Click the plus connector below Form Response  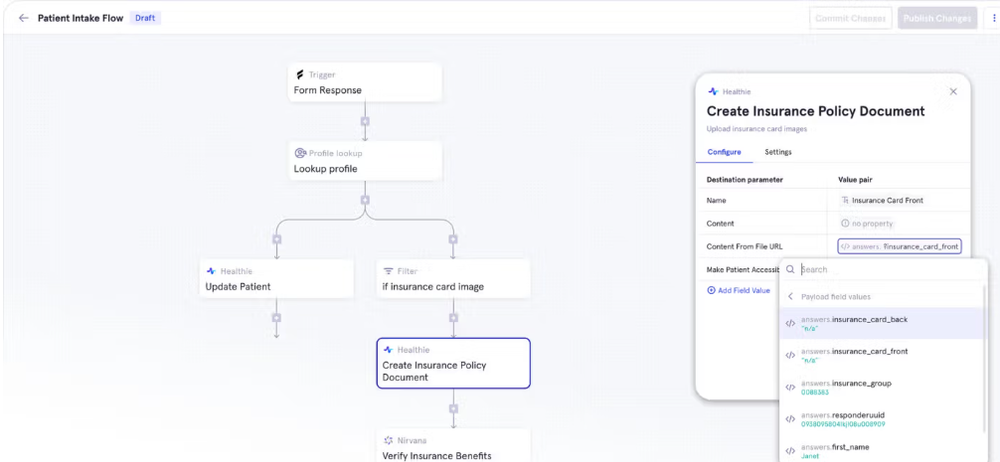pyautogui.click(x=365, y=121)
